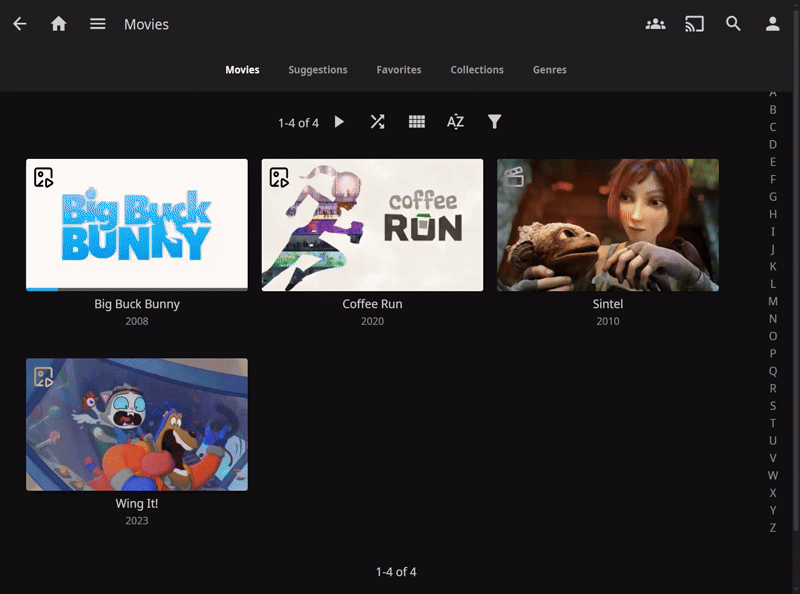
Task: Open the Wing It! poster
Action: point(137,424)
